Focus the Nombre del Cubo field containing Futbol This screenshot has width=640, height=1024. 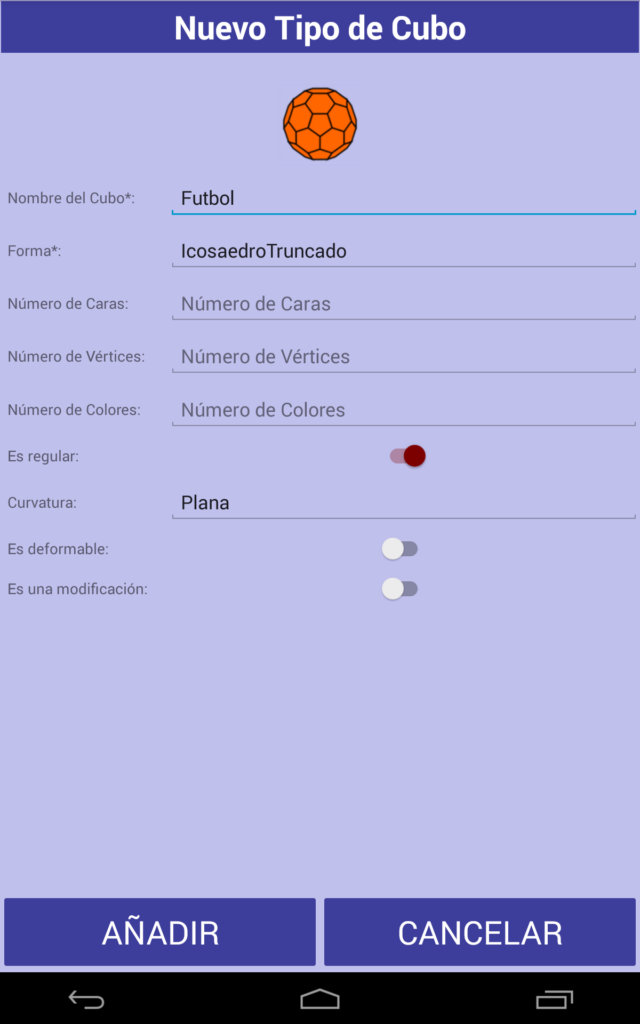click(403, 198)
